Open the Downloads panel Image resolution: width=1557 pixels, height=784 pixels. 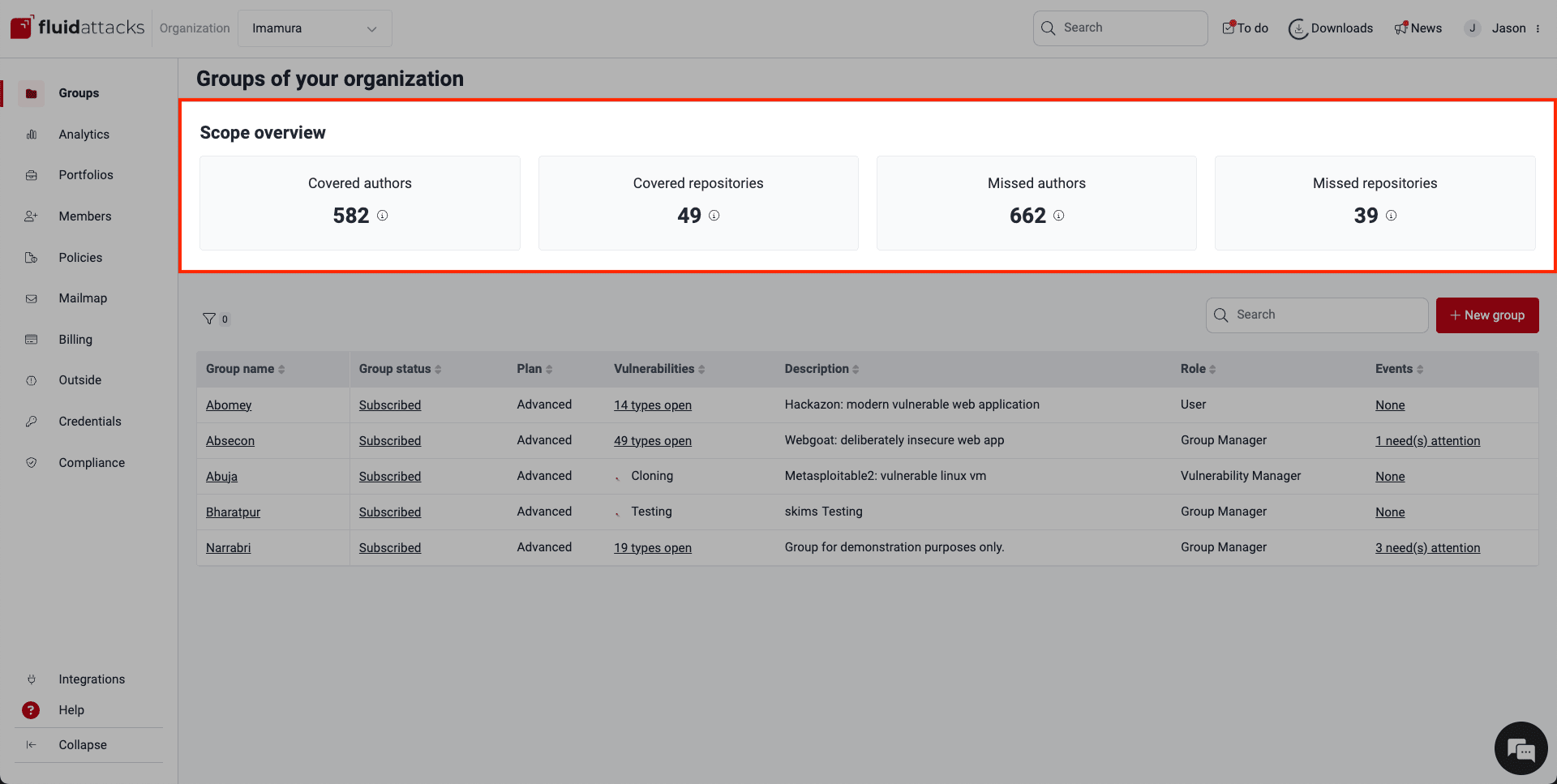pyautogui.click(x=1331, y=28)
